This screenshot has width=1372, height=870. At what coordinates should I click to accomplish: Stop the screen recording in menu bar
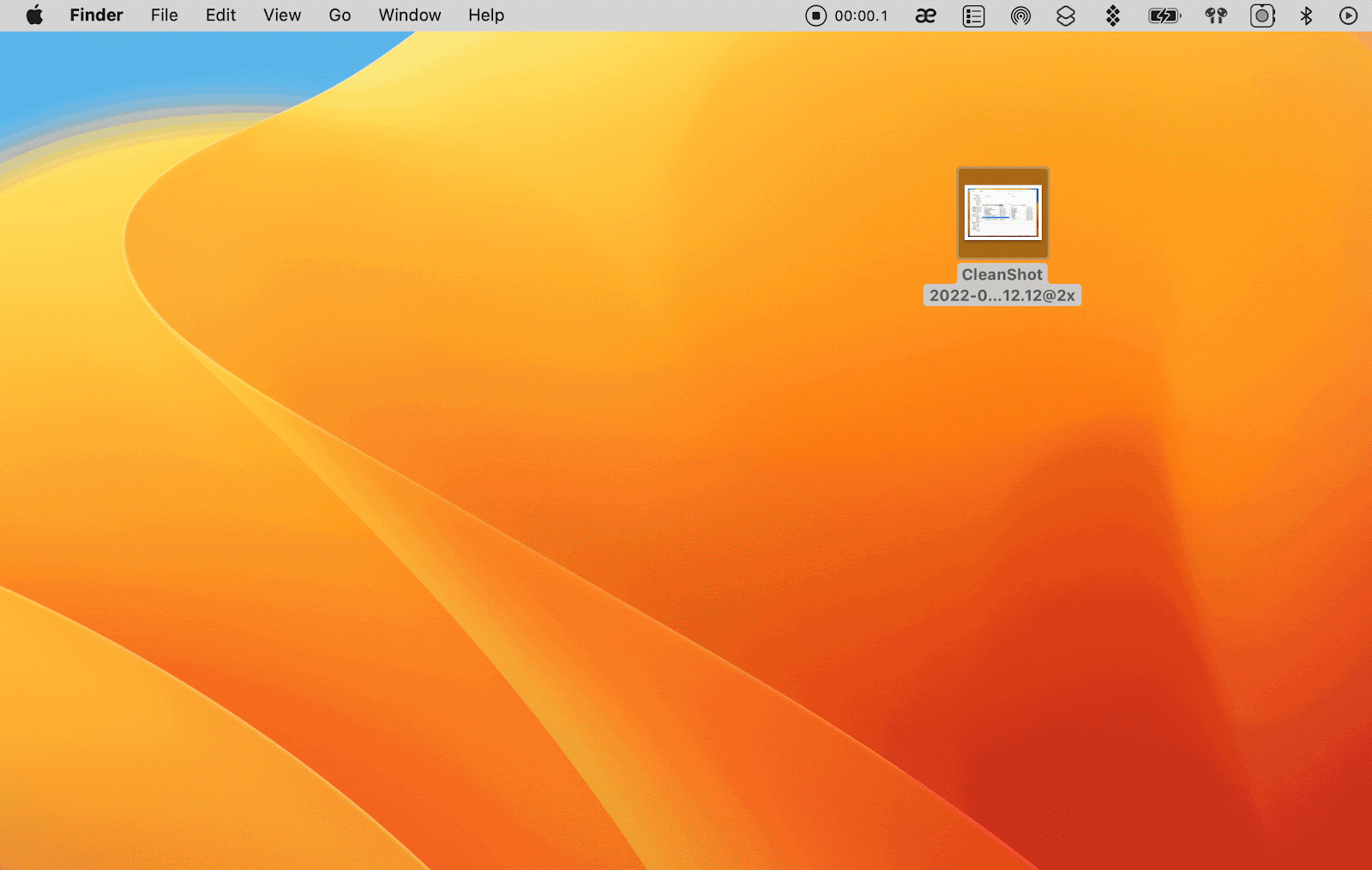coord(815,15)
